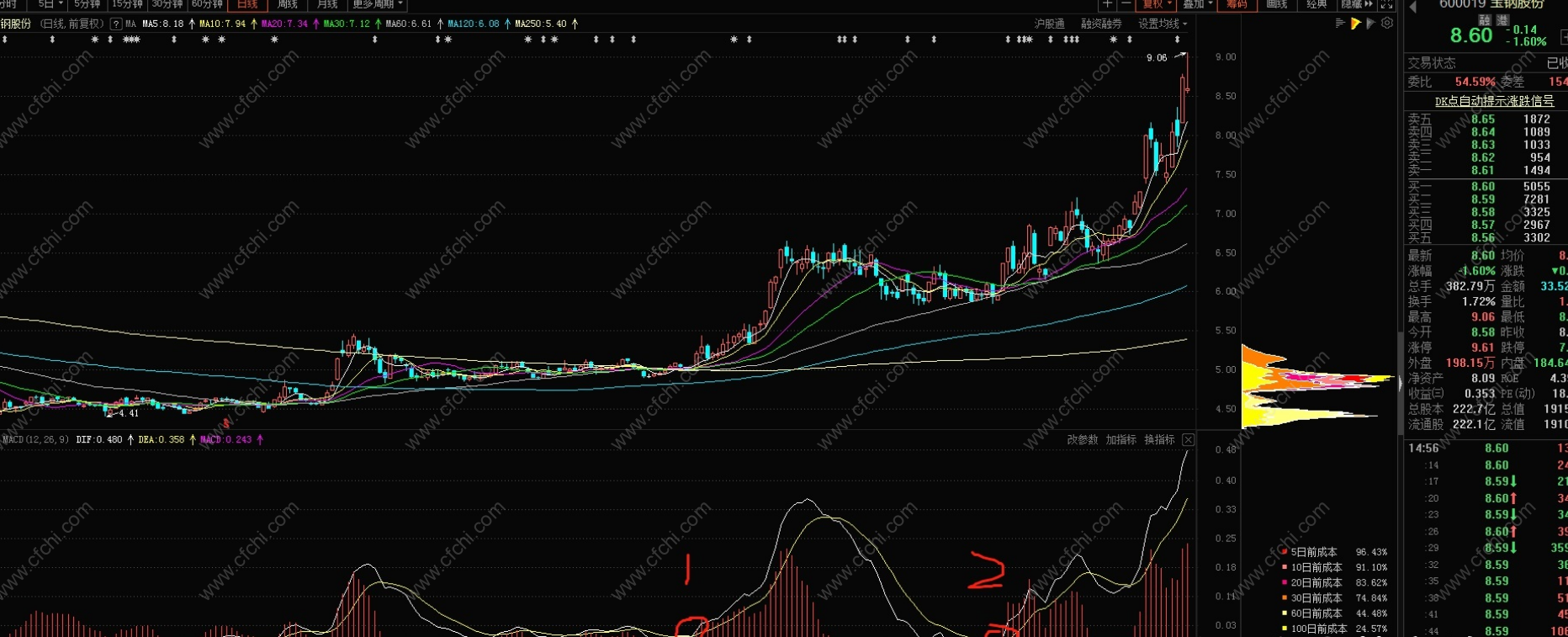
Task: Click the 沪股通 label
Action: pyautogui.click(x=1049, y=24)
